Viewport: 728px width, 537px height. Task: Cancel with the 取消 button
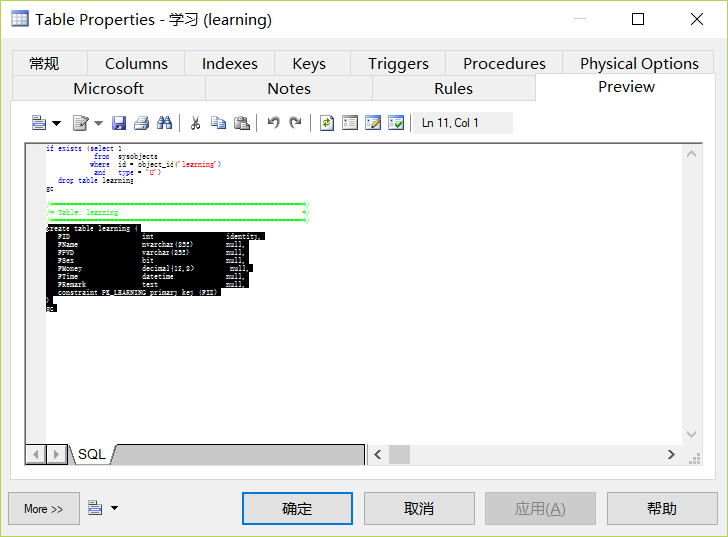(419, 509)
